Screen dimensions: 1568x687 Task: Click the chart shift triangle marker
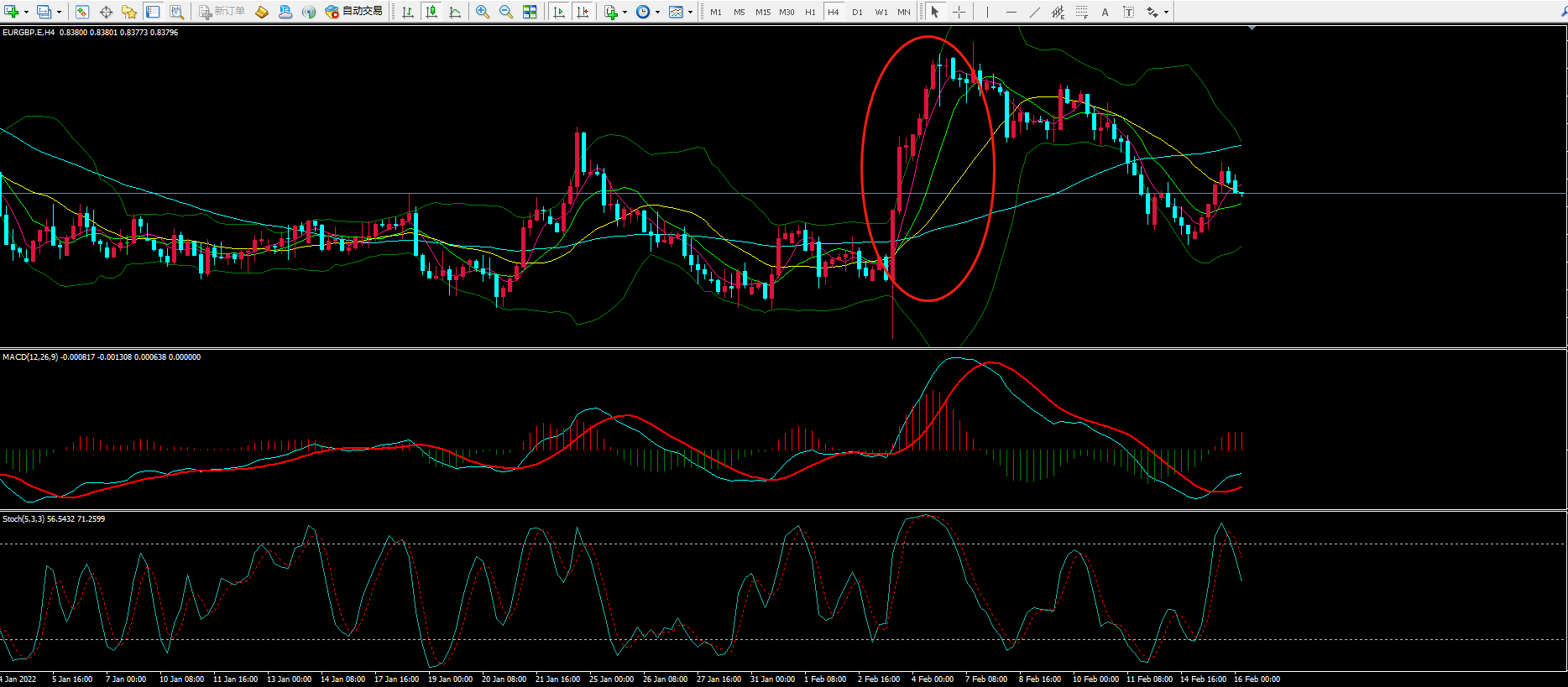(1252, 29)
